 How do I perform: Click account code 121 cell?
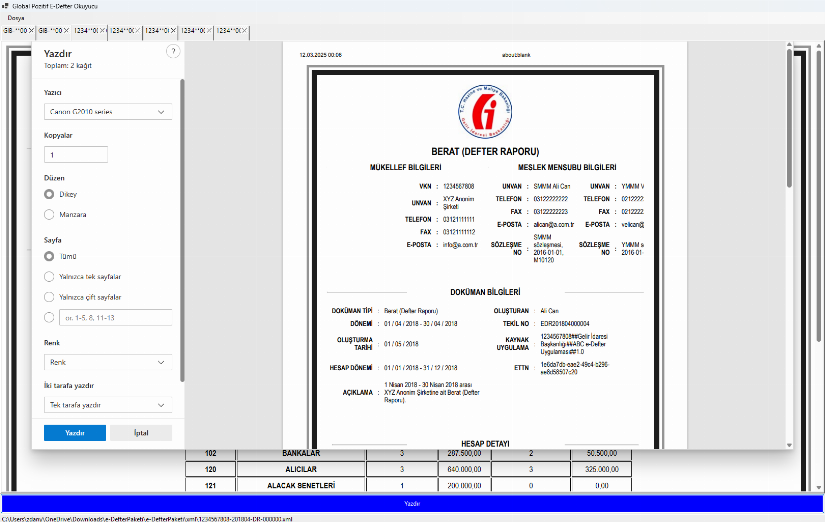[x=210, y=485]
